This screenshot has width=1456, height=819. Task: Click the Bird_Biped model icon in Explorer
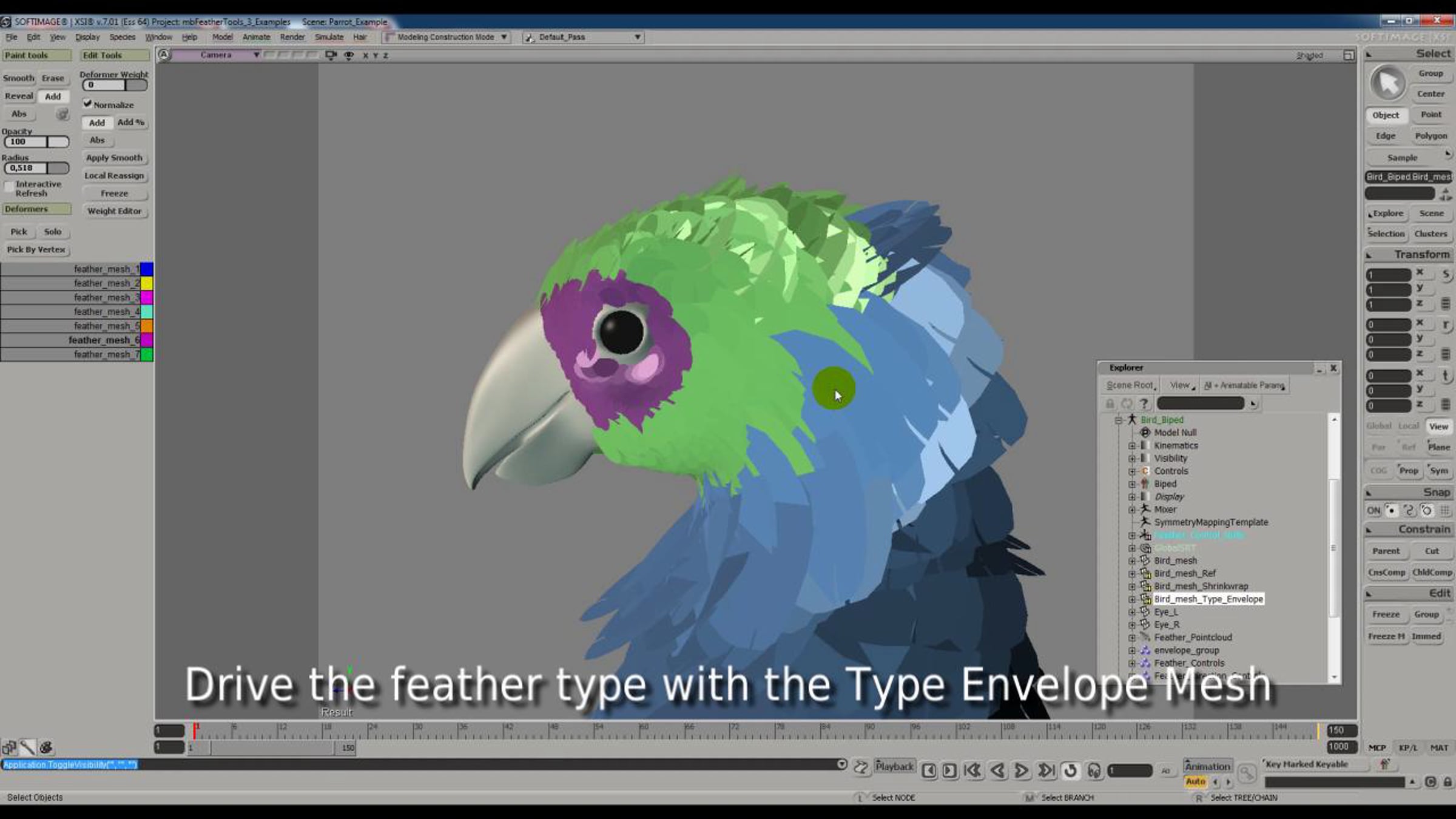tap(1132, 420)
